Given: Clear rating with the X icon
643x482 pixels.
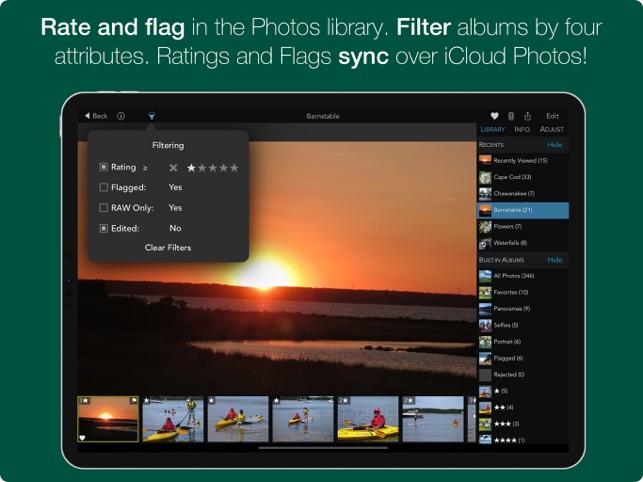Looking at the screenshot, I should (173, 168).
